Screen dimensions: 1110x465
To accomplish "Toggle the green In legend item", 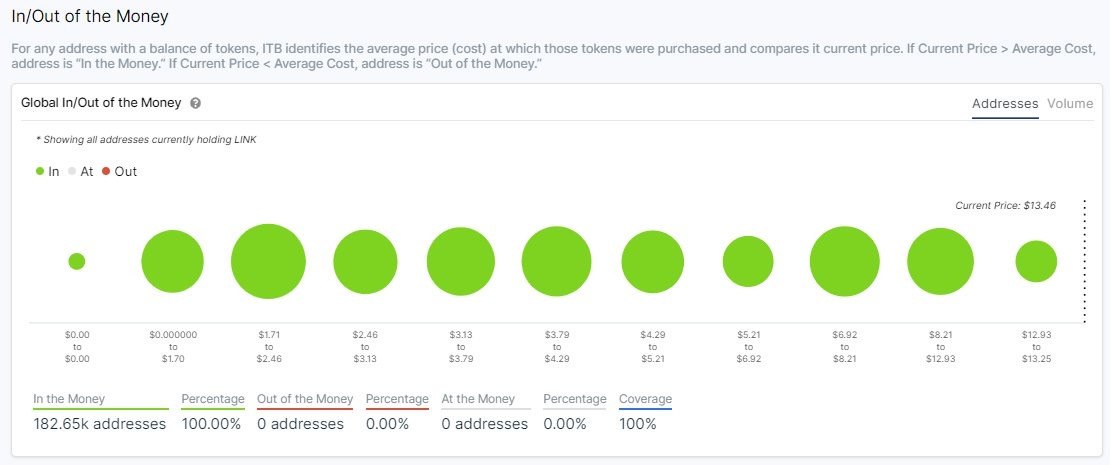I will [x=47, y=171].
